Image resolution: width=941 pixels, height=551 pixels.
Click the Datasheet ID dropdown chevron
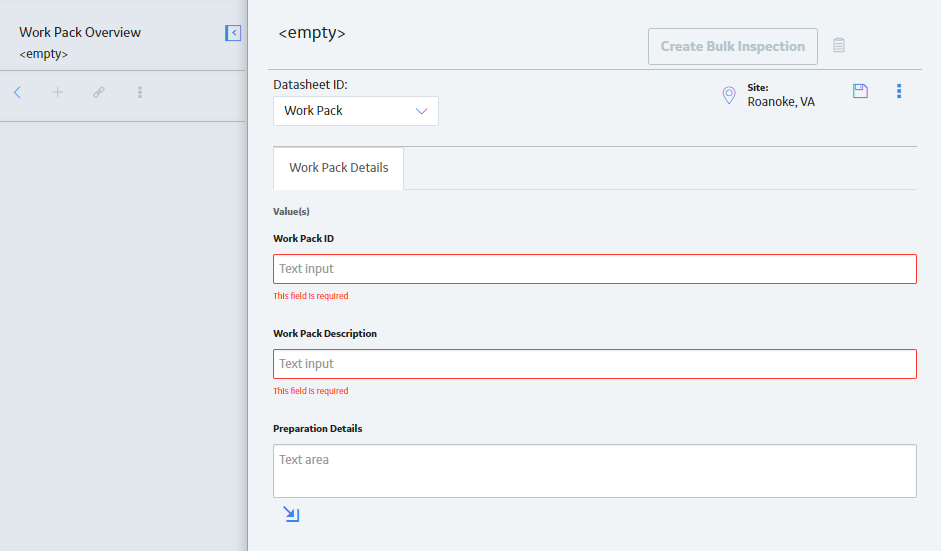pyautogui.click(x=421, y=111)
